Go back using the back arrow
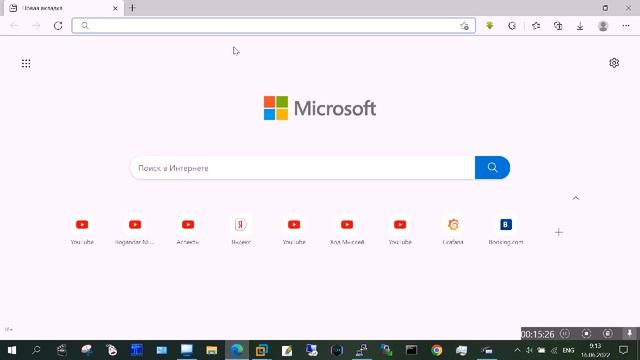640x360 pixels. pyautogui.click(x=14, y=26)
